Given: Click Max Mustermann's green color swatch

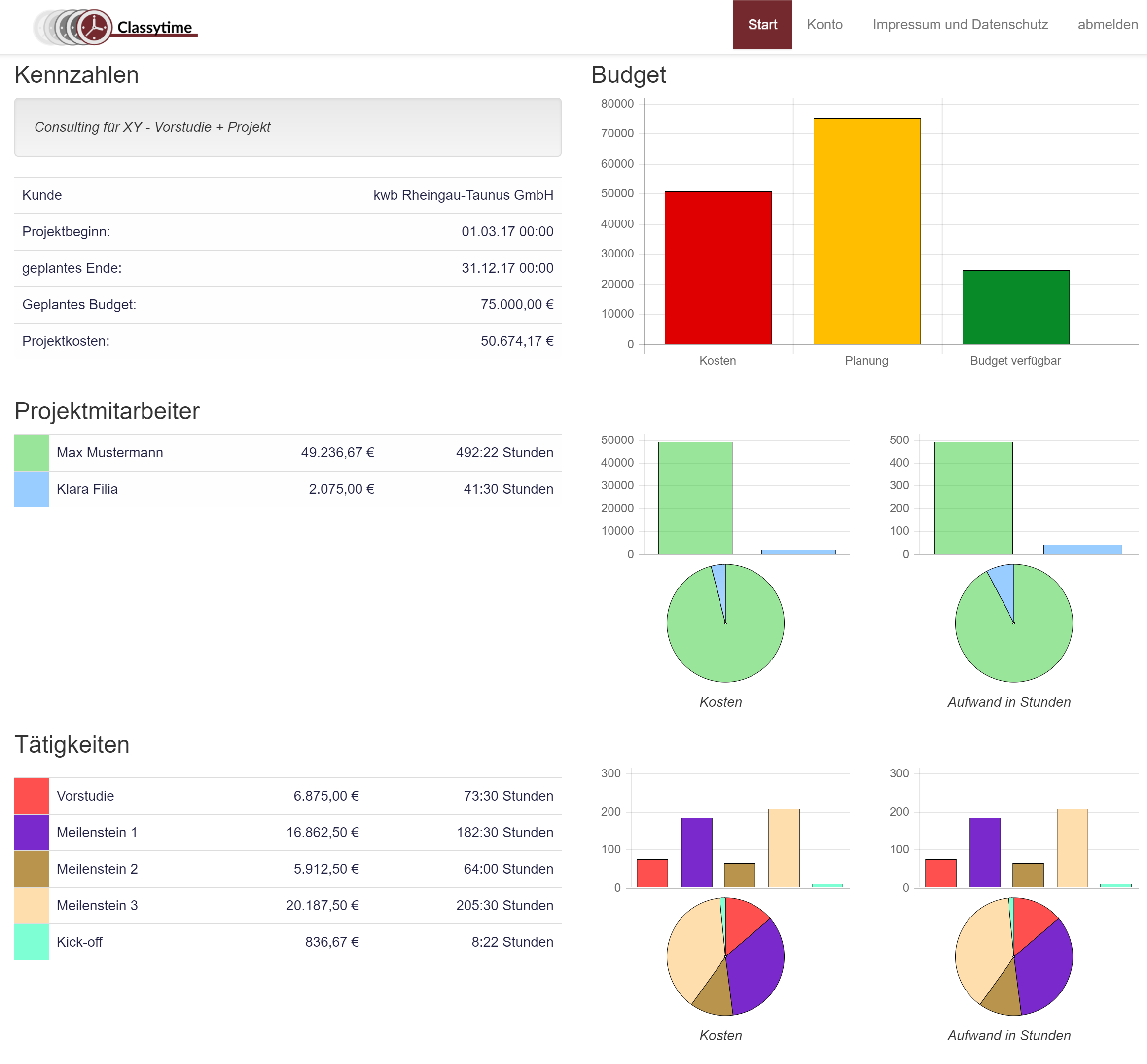Looking at the screenshot, I should point(32,452).
